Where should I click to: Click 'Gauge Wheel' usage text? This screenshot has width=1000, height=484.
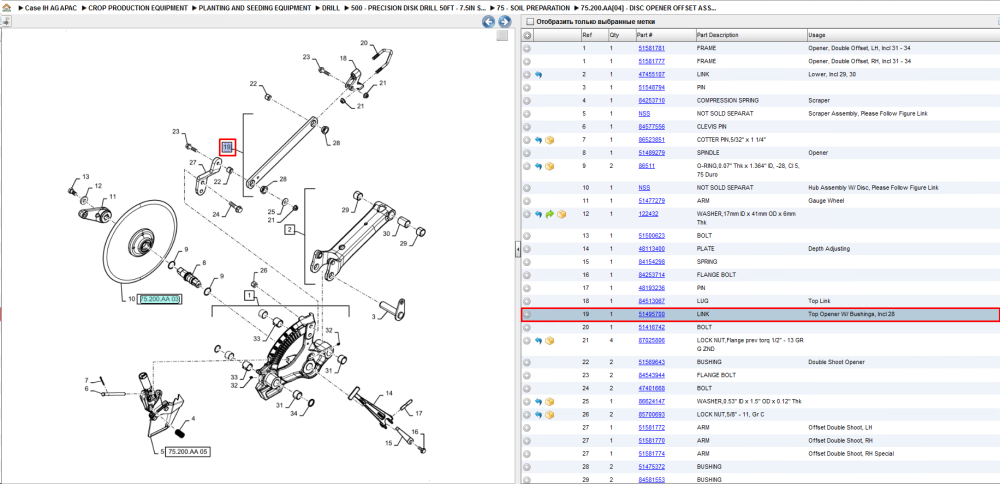(824, 201)
